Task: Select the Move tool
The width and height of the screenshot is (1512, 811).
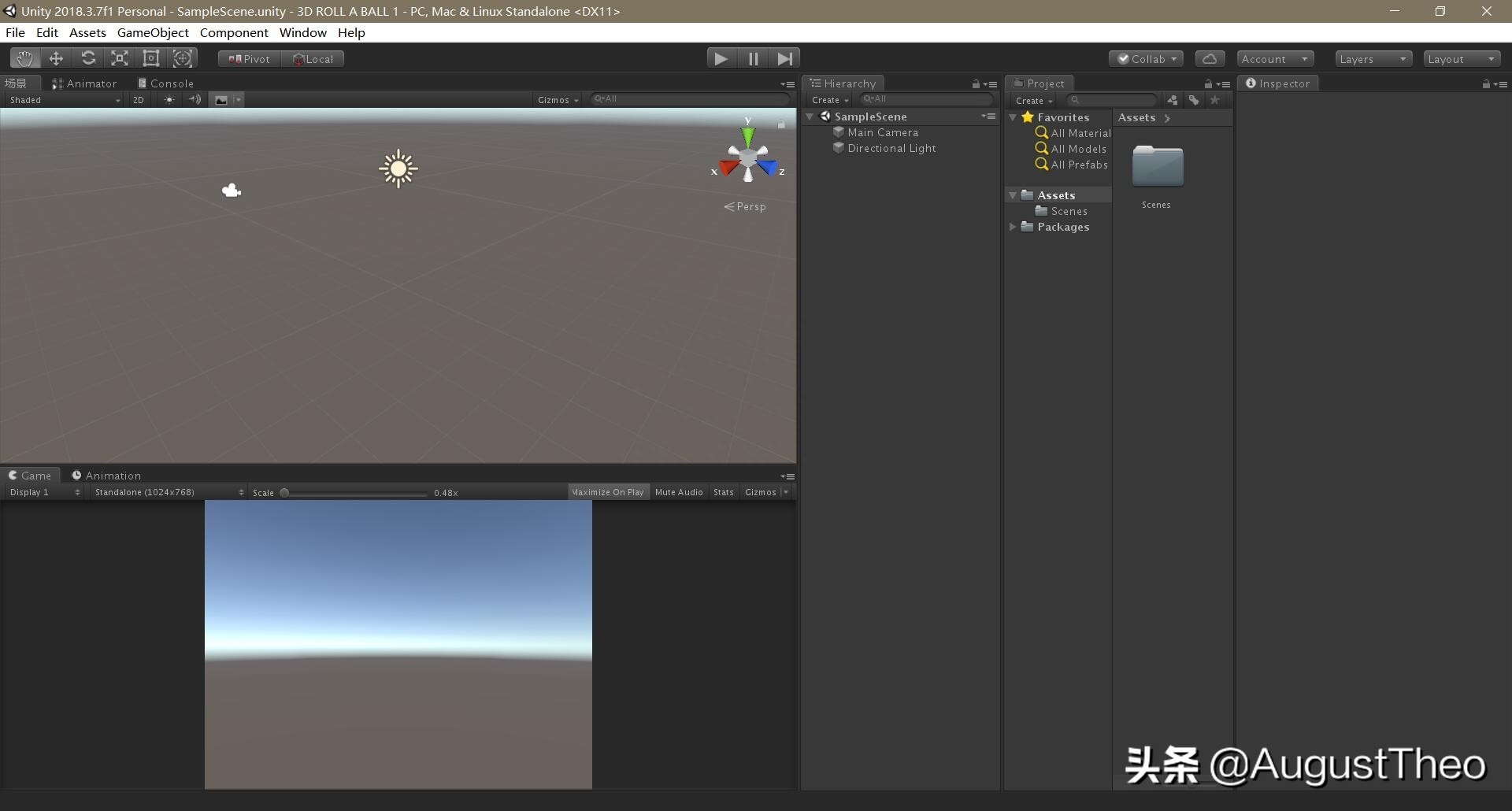Action: click(x=56, y=58)
